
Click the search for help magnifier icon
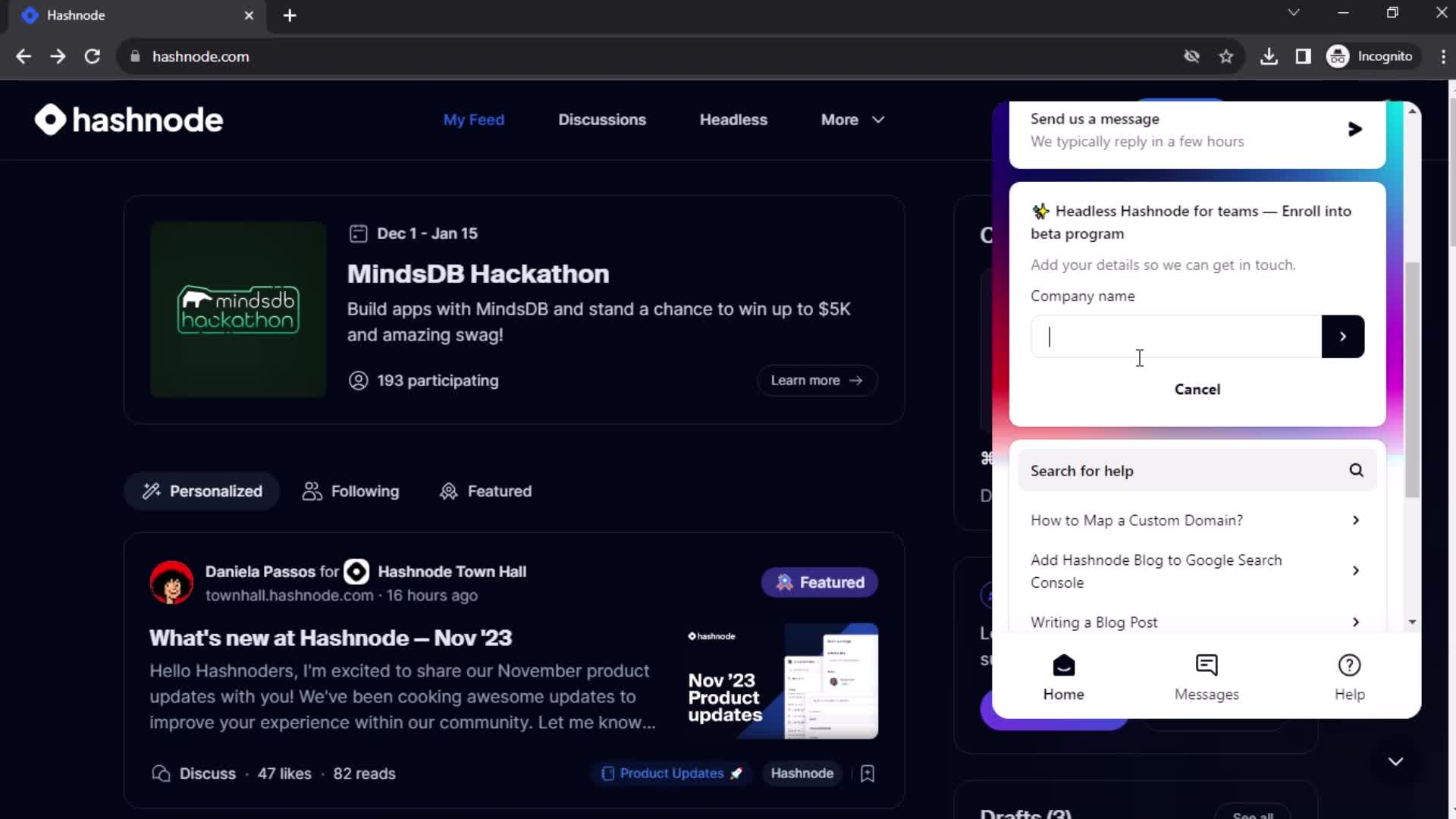pos(1357,471)
